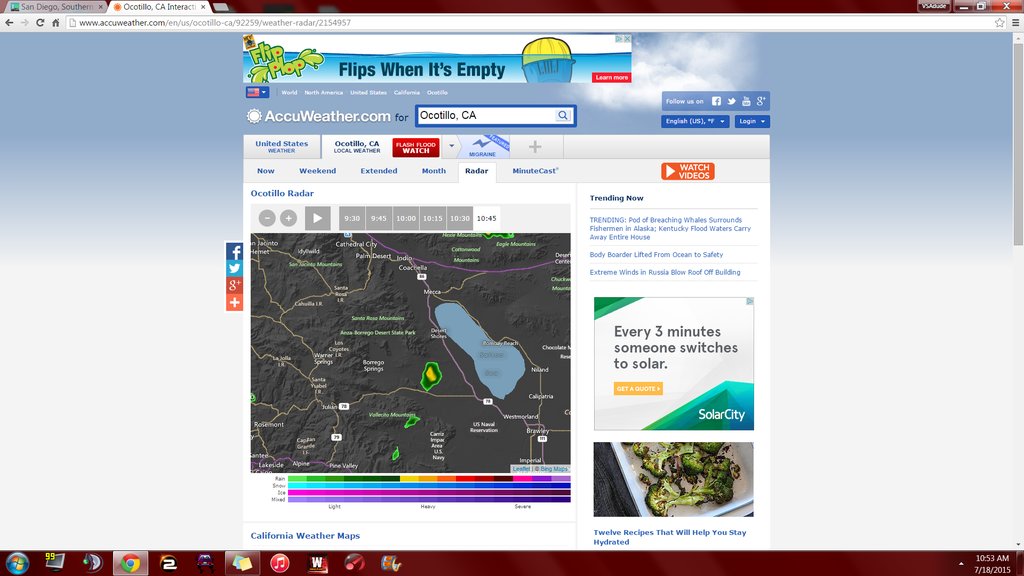The height and width of the screenshot is (576, 1024).
Task: Open AccuWeather's YouTube channel from Follow us
Action: [x=746, y=101]
